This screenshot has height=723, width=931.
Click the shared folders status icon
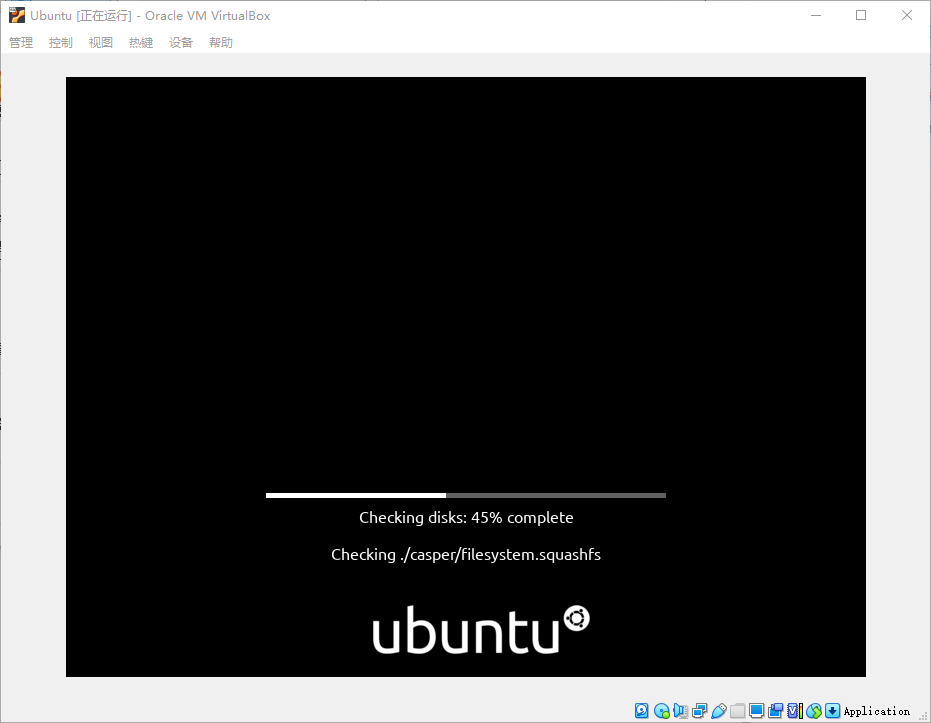(737, 711)
